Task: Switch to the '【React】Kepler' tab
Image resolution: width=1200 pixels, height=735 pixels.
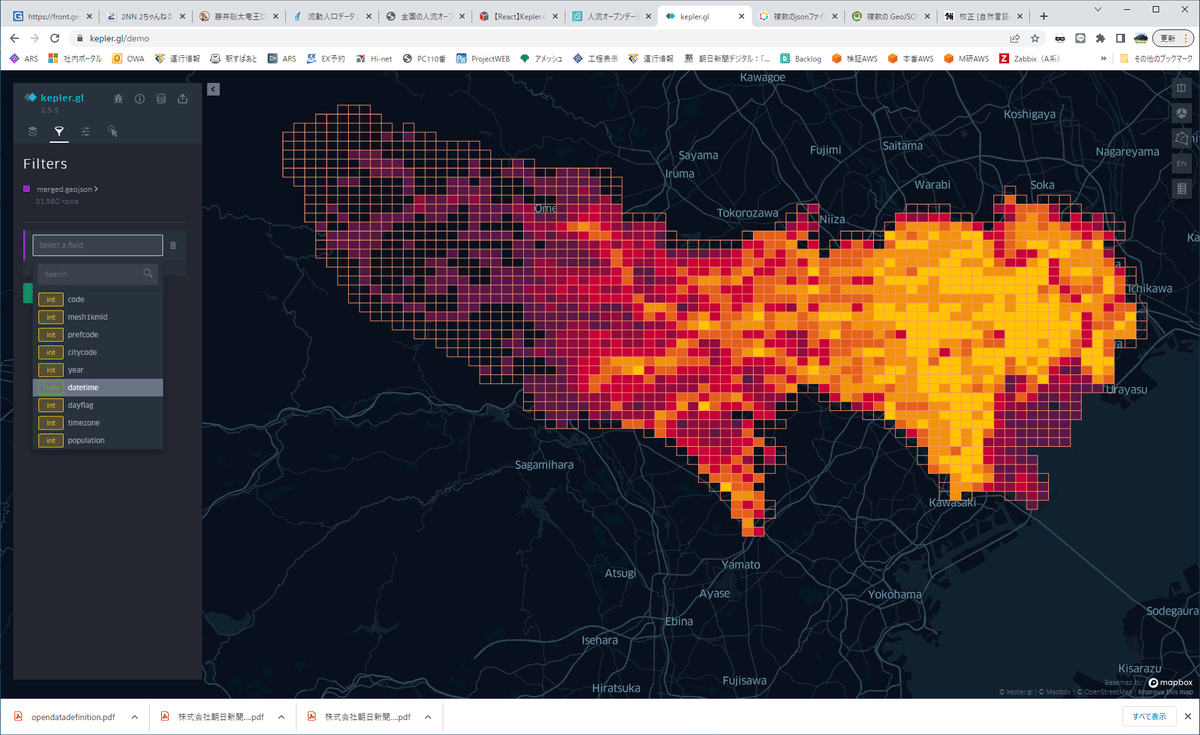Action: [x=518, y=17]
